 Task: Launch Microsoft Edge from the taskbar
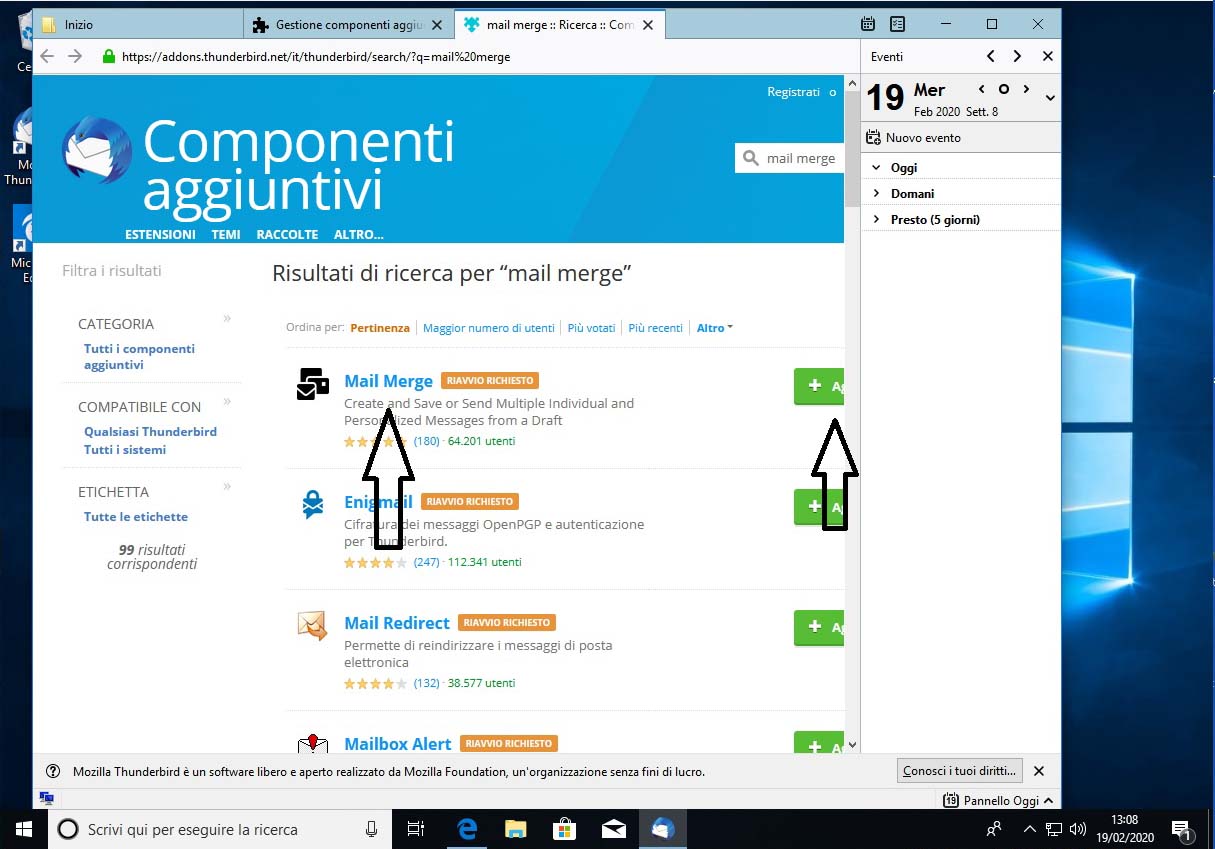pos(467,829)
